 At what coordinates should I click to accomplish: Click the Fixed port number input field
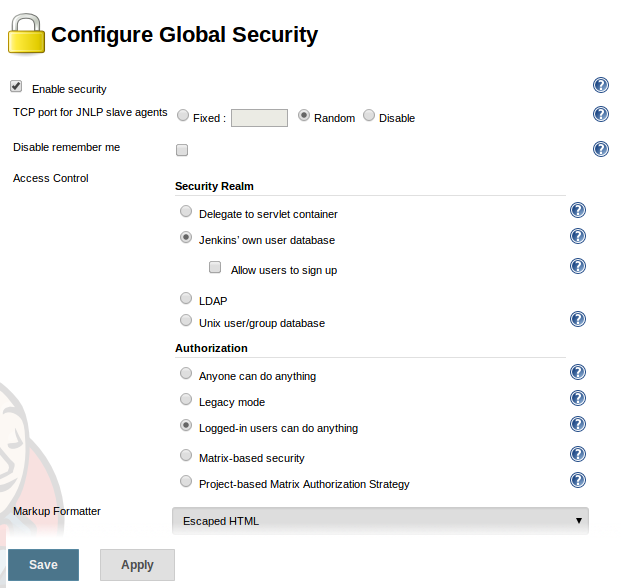(x=259, y=118)
